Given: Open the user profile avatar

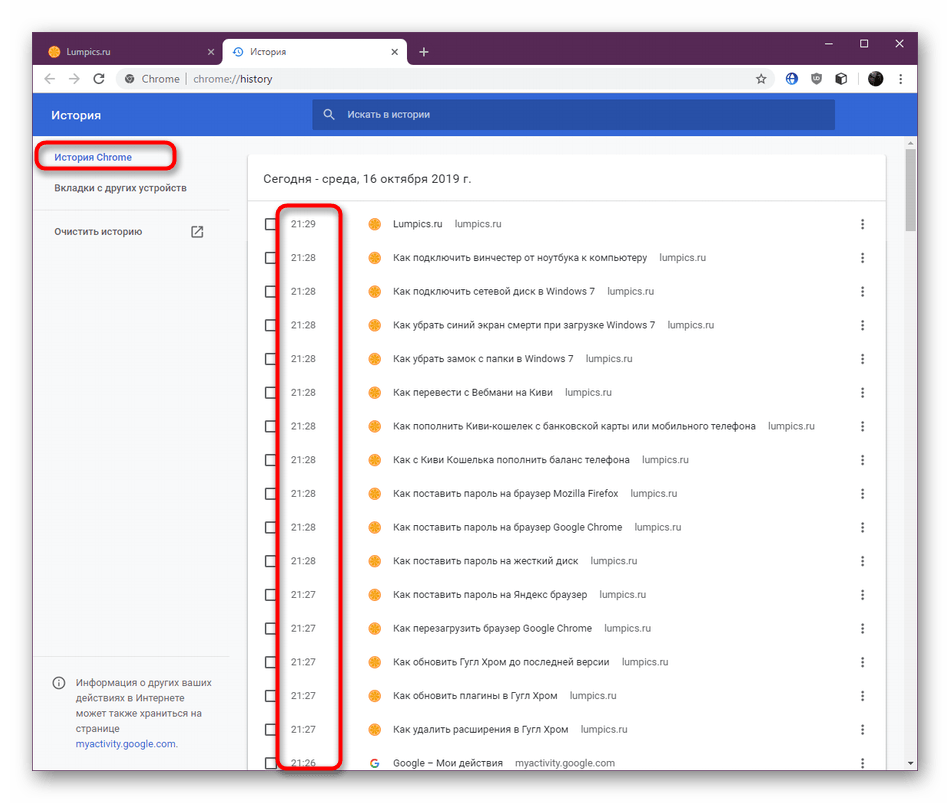Looking at the screenshot, I should coord(875,79).
